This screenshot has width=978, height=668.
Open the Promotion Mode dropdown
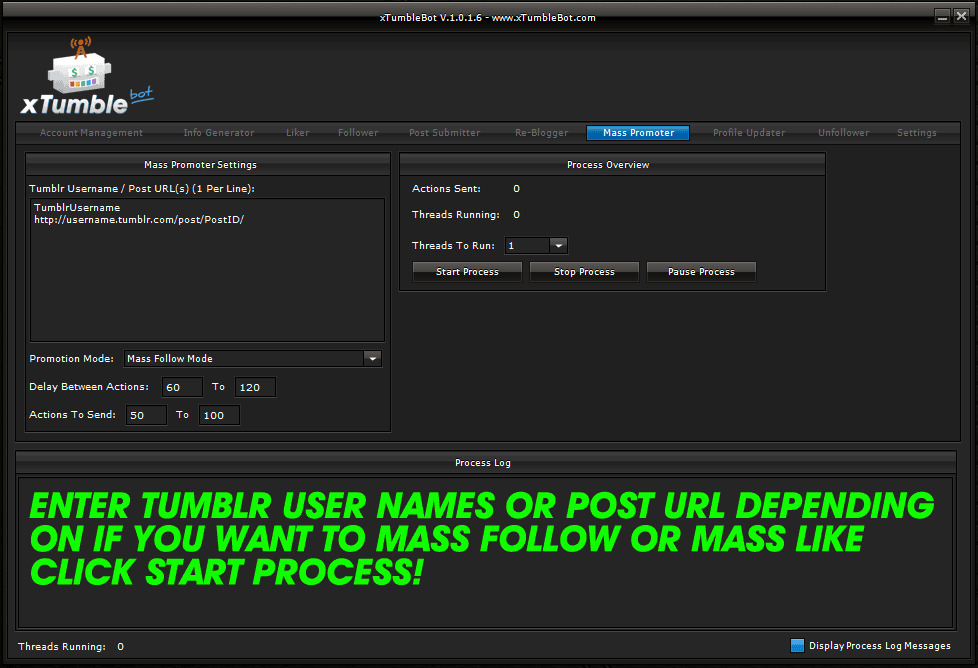tap(253, 359)
